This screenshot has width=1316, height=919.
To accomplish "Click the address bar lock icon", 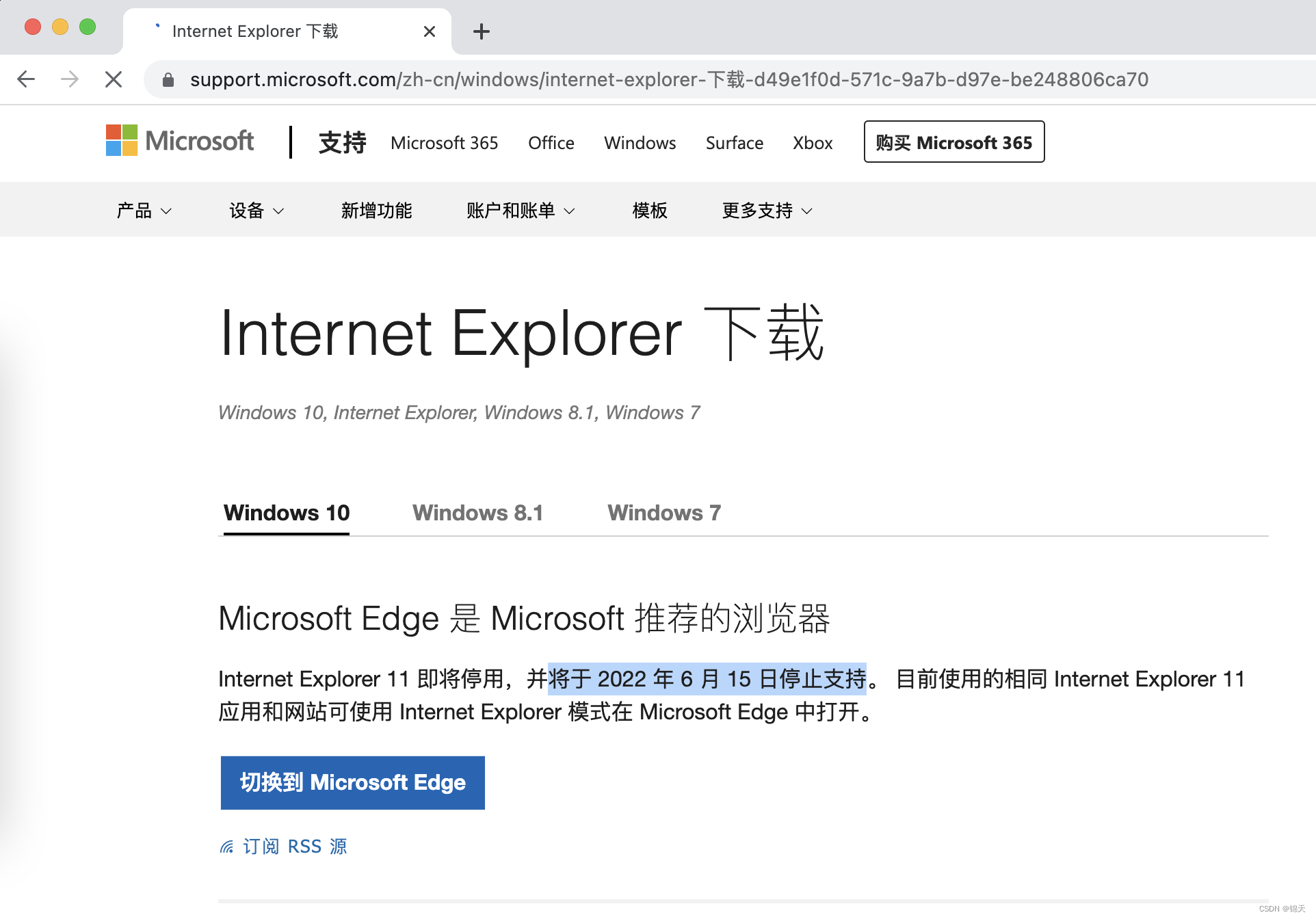I will (x=168, y=80).
